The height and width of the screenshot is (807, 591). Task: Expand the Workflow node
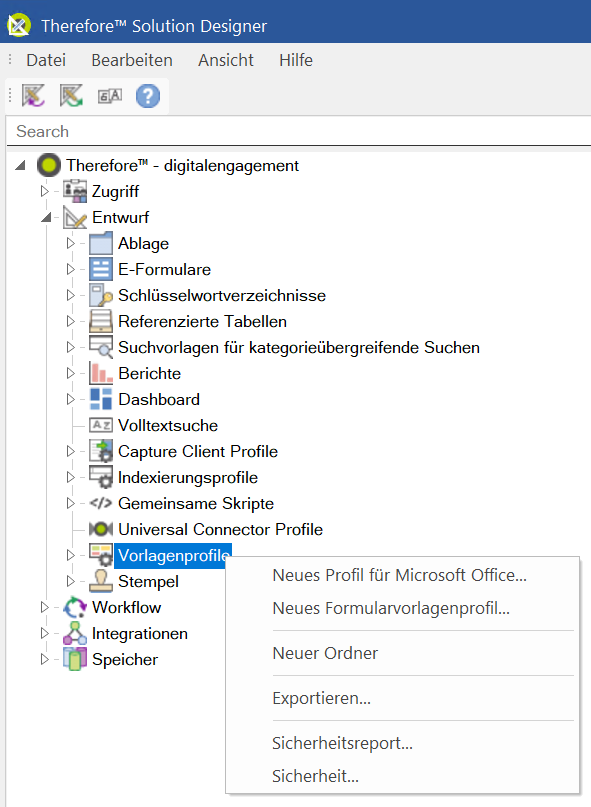click(45, 607)
